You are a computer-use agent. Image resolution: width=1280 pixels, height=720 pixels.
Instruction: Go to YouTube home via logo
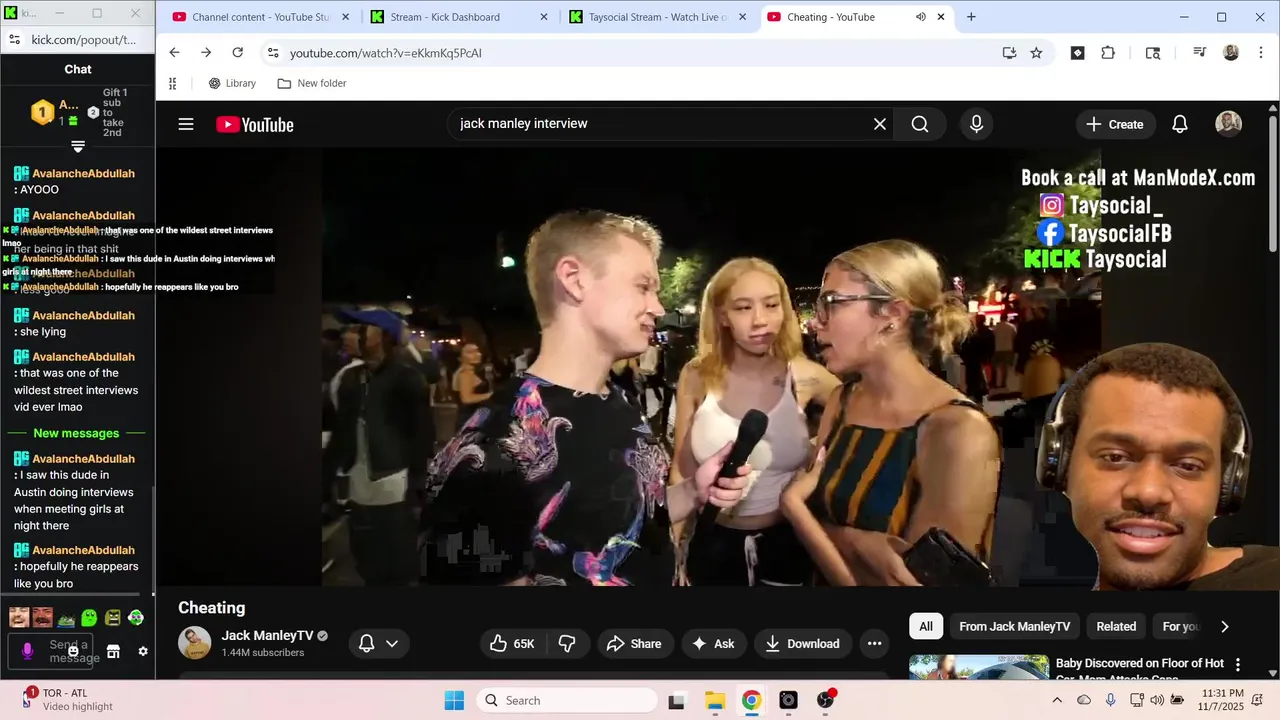pyautogui.click(x=255, y=125)
